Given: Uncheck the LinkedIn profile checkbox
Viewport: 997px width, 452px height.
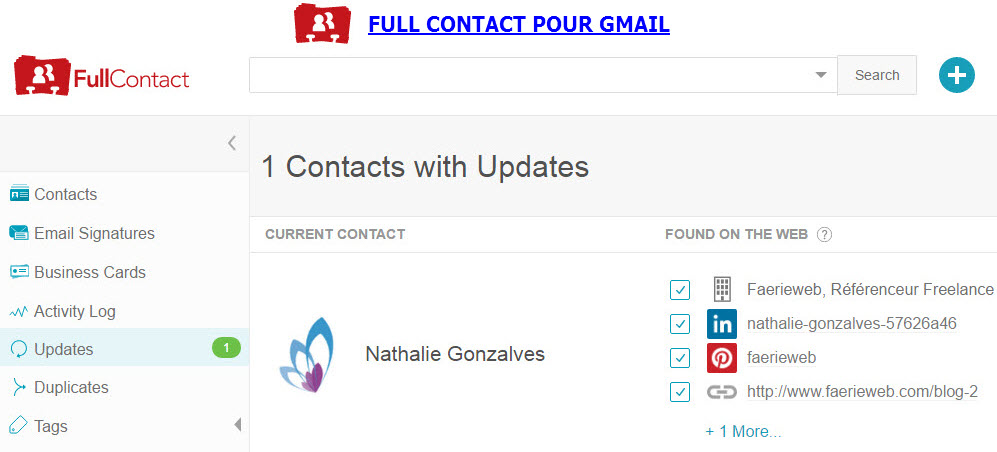Looking at the screenshot, I should pyautogui.click(x=680, y=324).
